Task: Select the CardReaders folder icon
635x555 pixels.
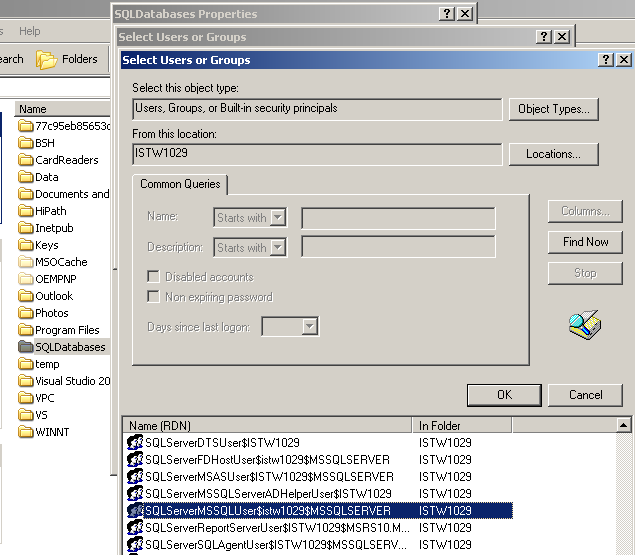Action: click(x=26, y=160)
